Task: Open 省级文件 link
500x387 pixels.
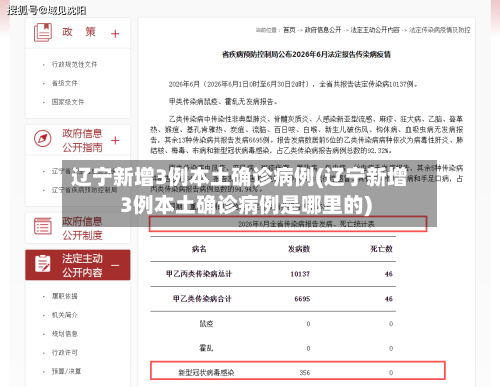Action: [65, 83]
